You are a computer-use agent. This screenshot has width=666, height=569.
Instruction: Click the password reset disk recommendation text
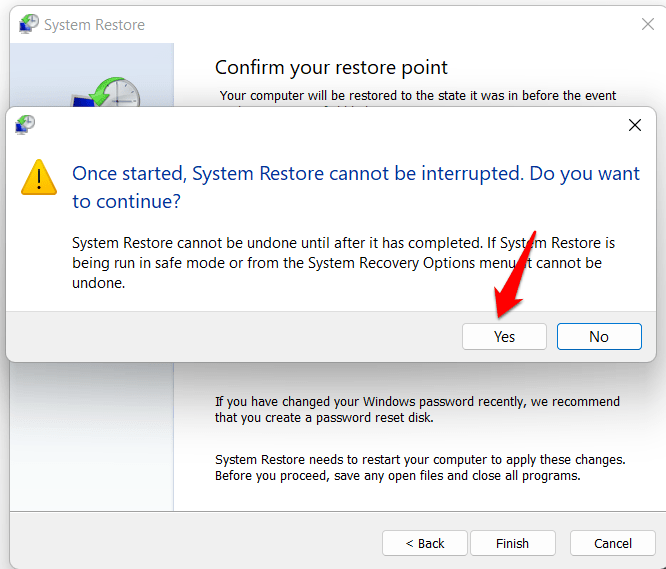(417, 409)
